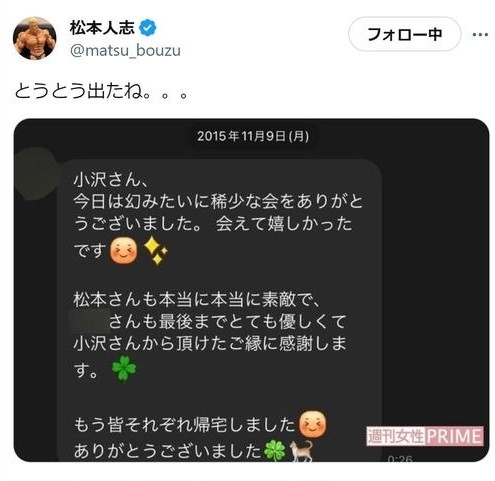Click the cat emoji at message end
The height and width of the screenshot is (481, 495).
(301, 451)
